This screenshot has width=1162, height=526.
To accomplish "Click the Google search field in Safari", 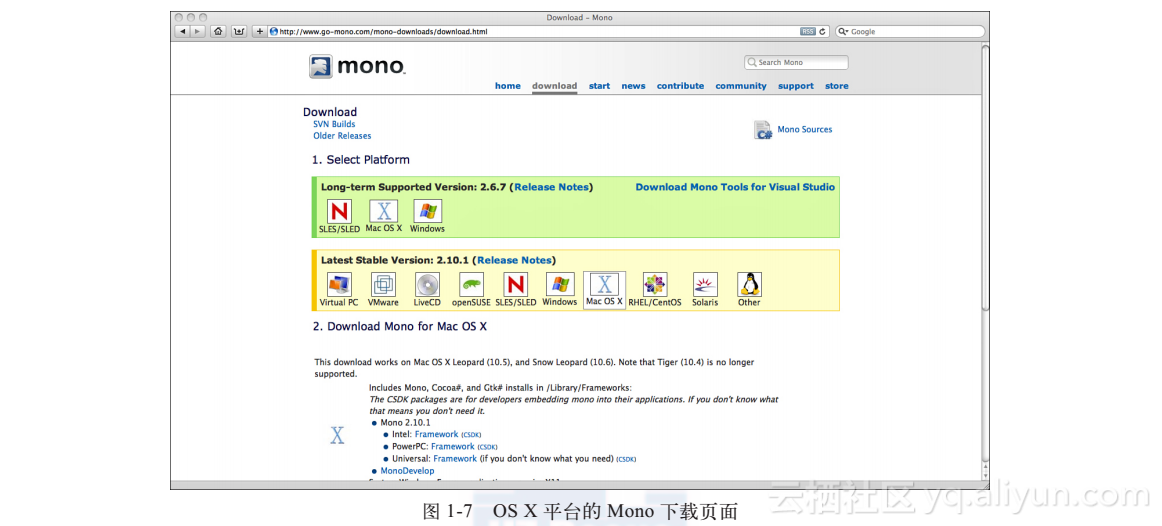I will click(910, 32).
